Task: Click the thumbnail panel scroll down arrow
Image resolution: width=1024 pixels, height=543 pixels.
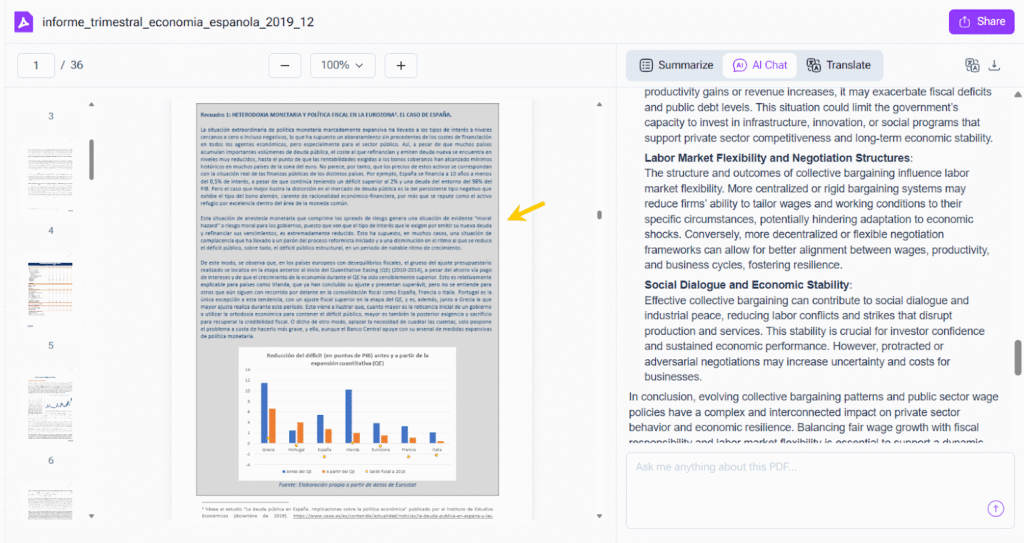Action: tap(91, 517)
